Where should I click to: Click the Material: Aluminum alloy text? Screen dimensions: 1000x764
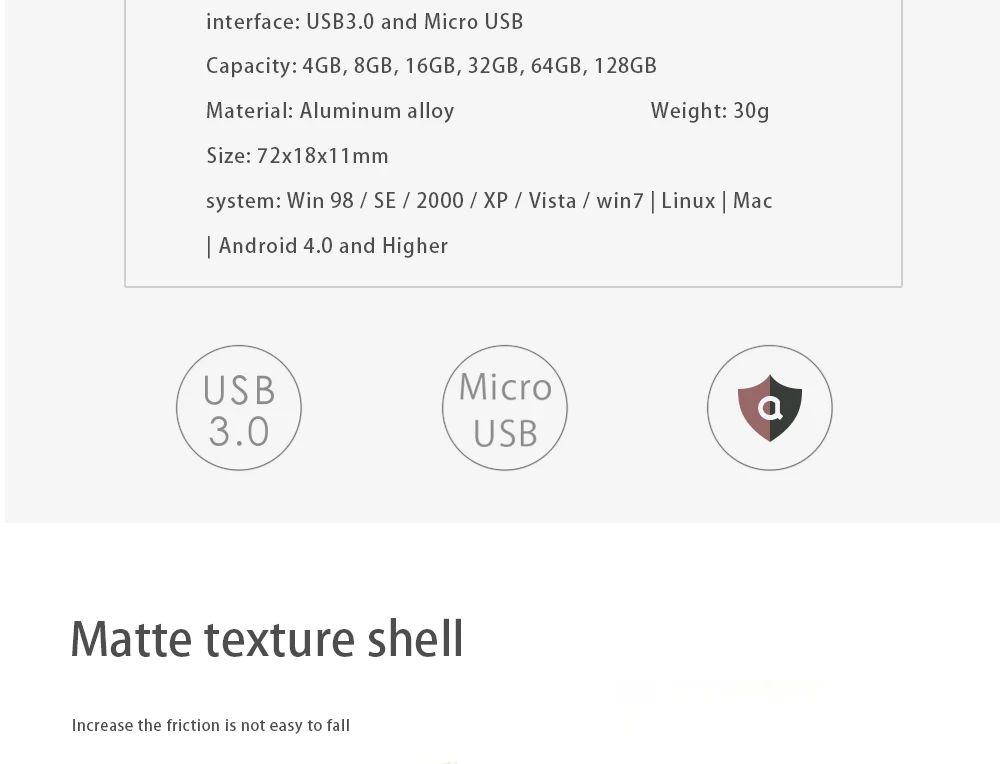(330, 112)
